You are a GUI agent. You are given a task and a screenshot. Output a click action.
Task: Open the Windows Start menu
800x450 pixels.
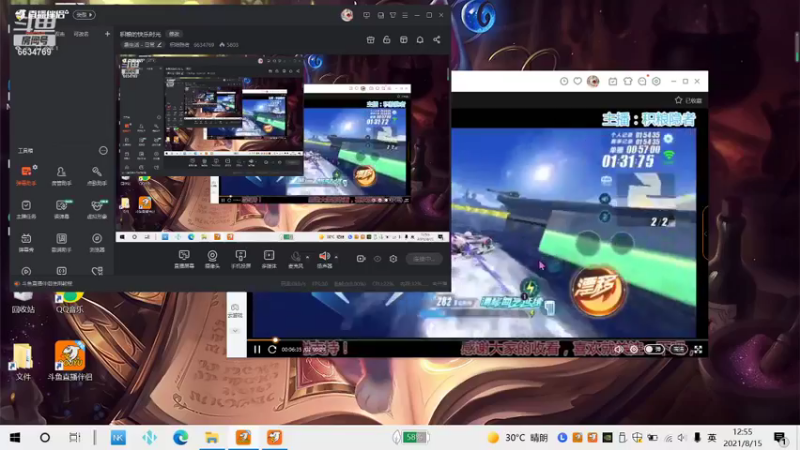15,437
